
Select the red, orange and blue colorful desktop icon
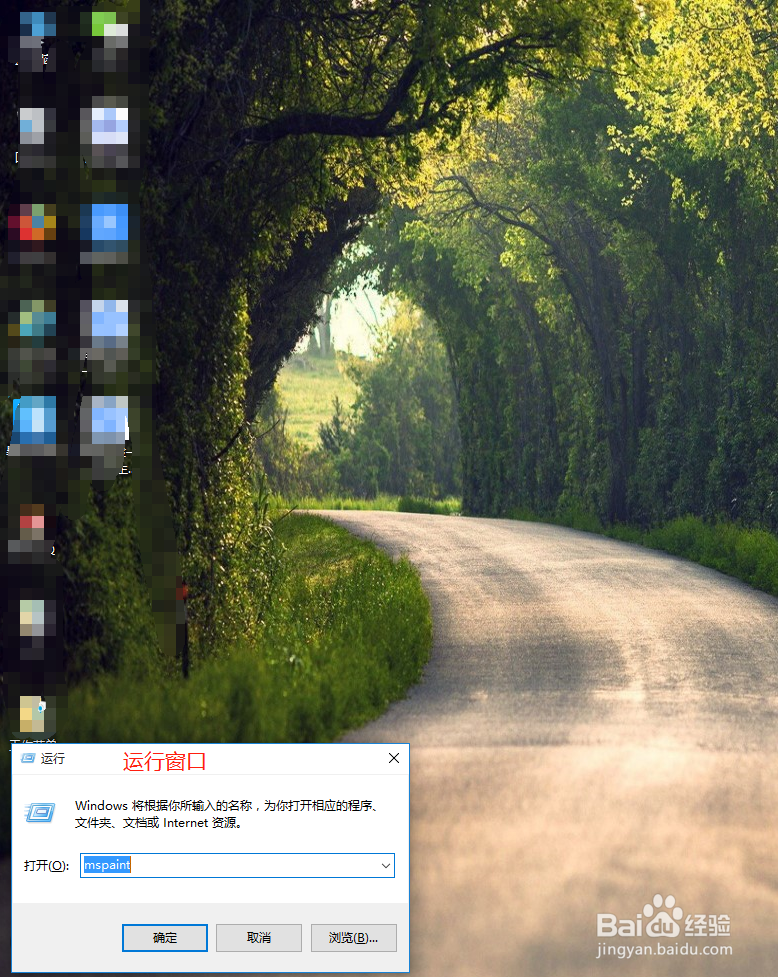[32, 223]
